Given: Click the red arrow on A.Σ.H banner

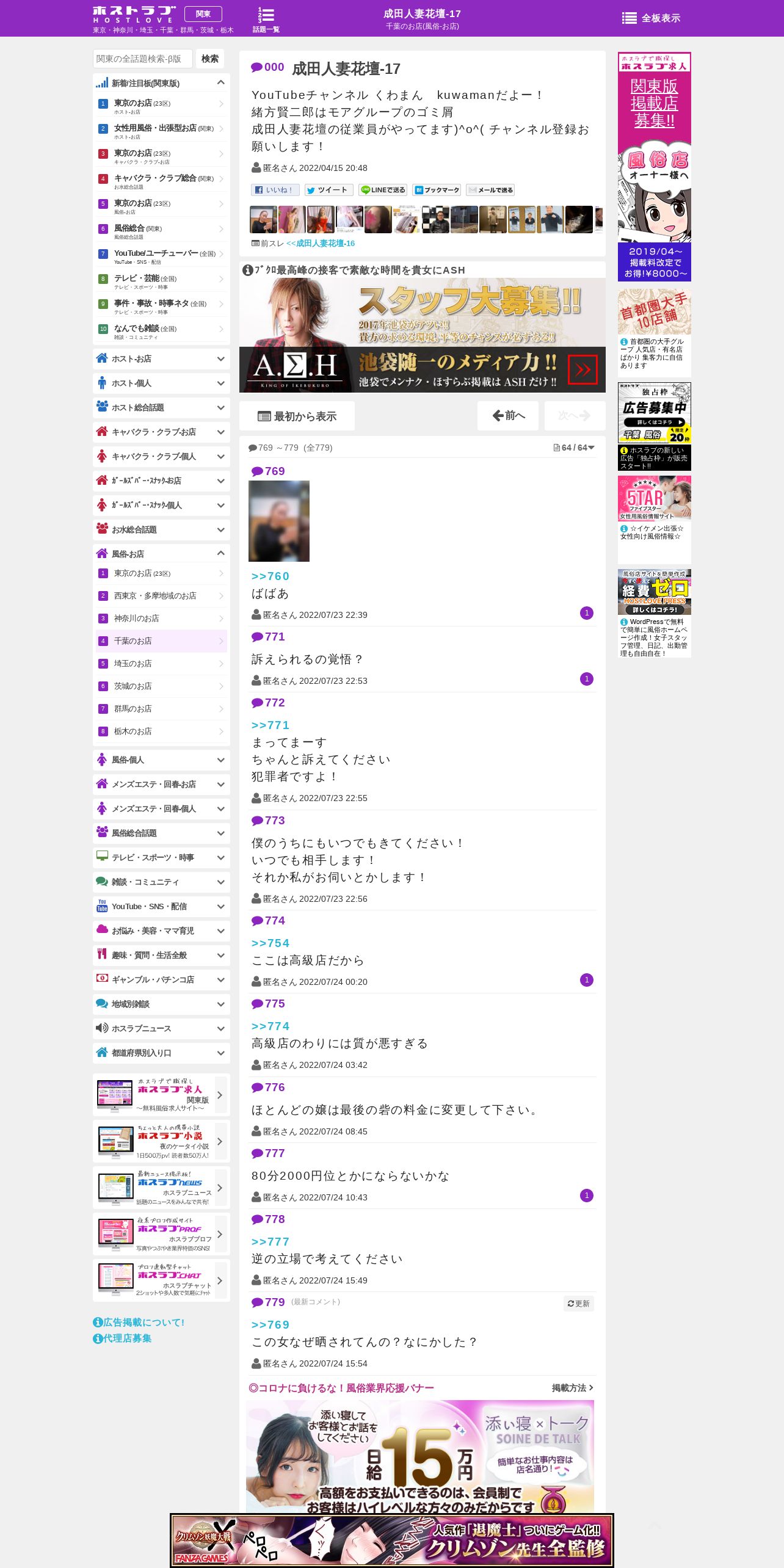Looking at the screenshot, I should coord(583,369).
